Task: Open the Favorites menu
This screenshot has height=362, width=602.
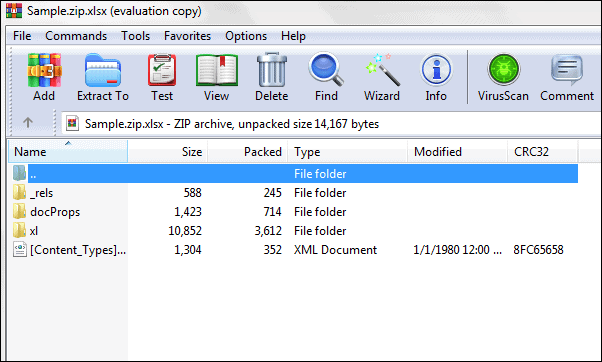Action: pos(187,36)
